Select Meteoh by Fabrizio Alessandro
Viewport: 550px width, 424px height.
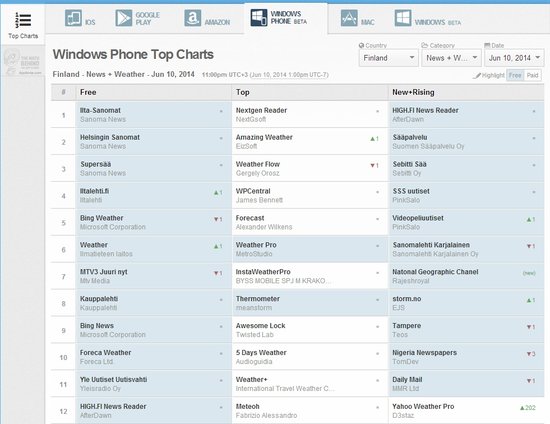(248, 406)
